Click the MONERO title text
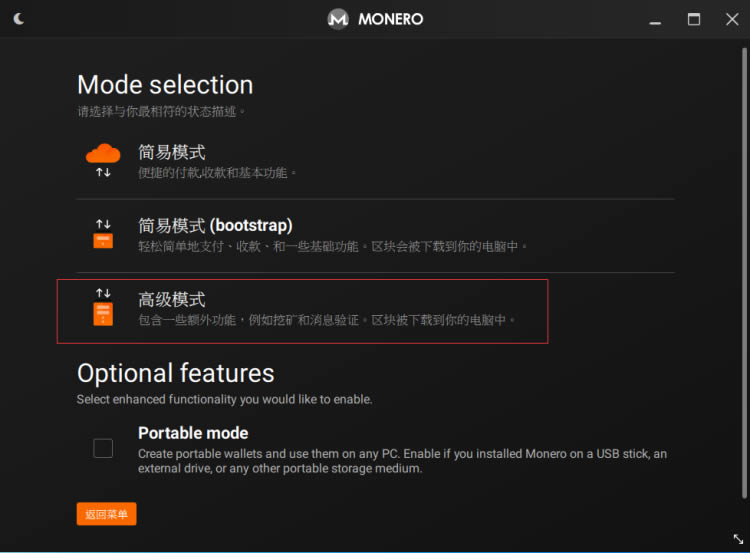This screenshot has width=750, height=553. pos(390,19)
